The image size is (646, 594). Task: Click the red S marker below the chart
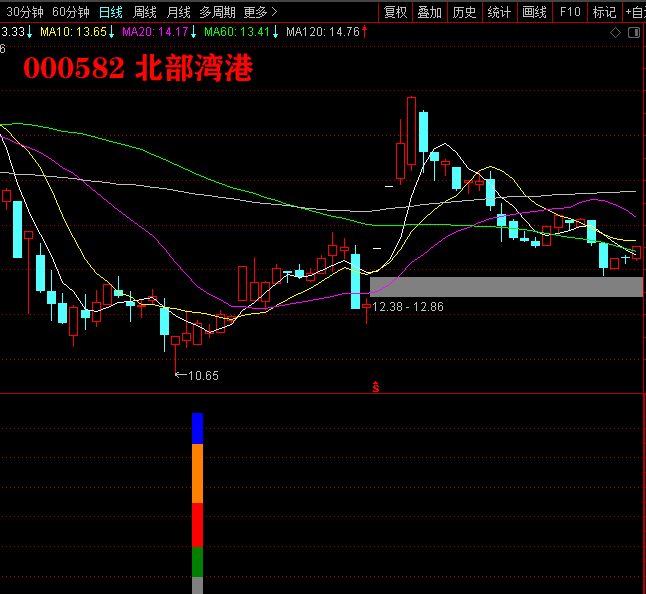pyautogui.click(x=376, y=386)
